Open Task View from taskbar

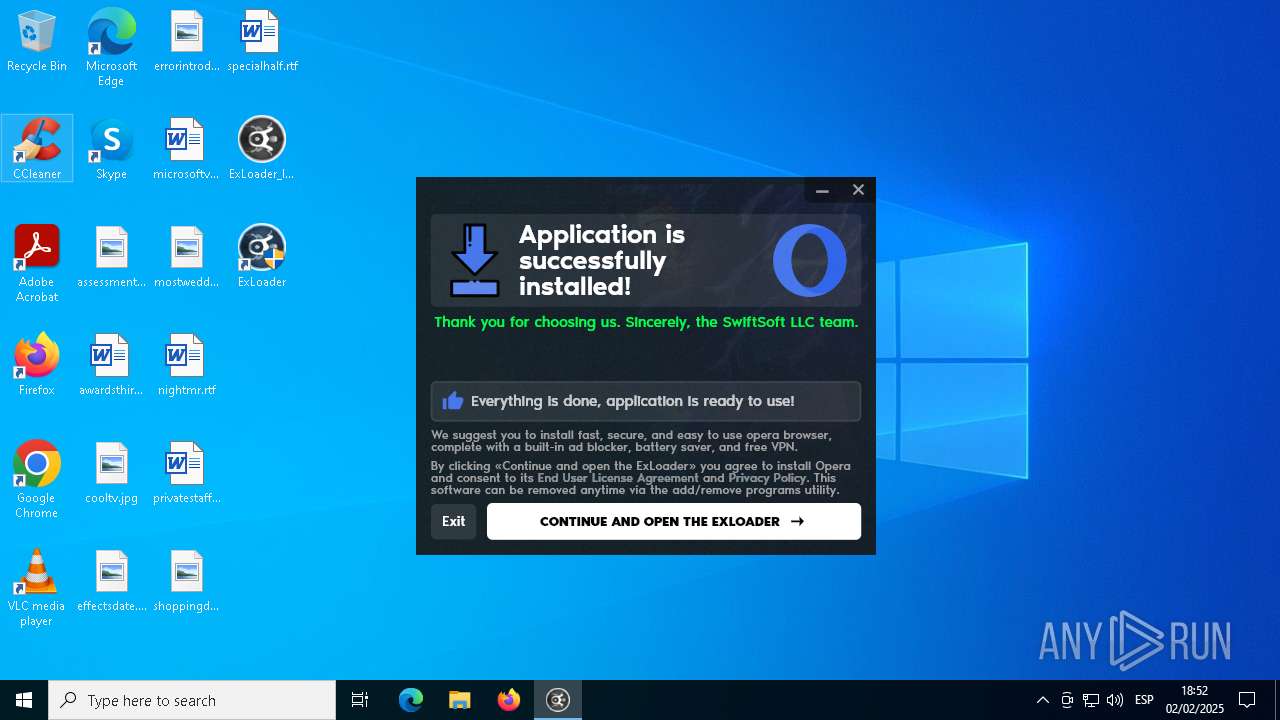360,700
